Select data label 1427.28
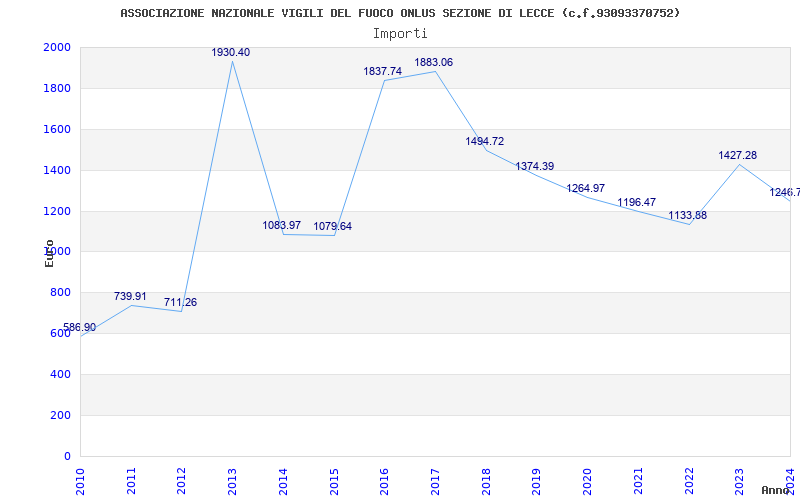The image size is (800, 500). pos(738,155)
